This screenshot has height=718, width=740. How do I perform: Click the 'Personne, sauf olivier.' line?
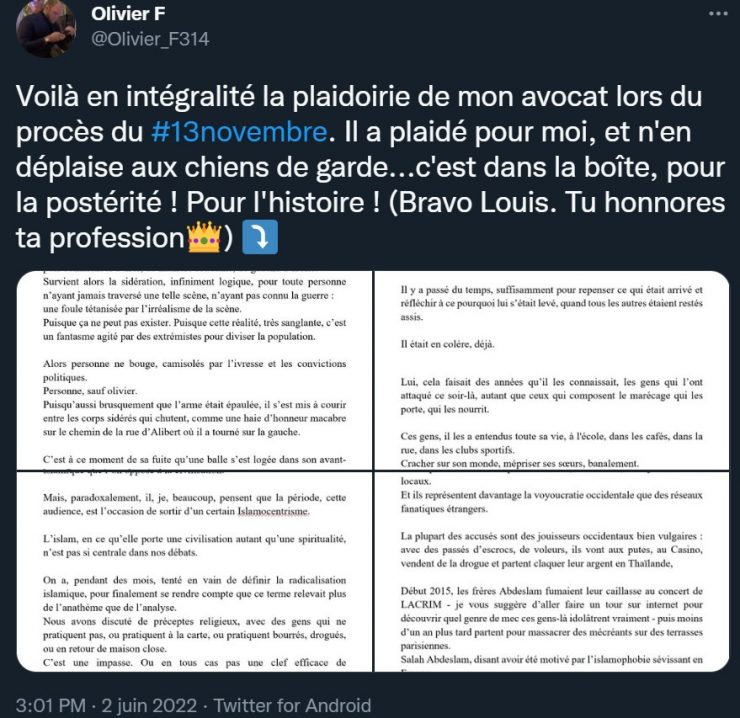[90, 391]
